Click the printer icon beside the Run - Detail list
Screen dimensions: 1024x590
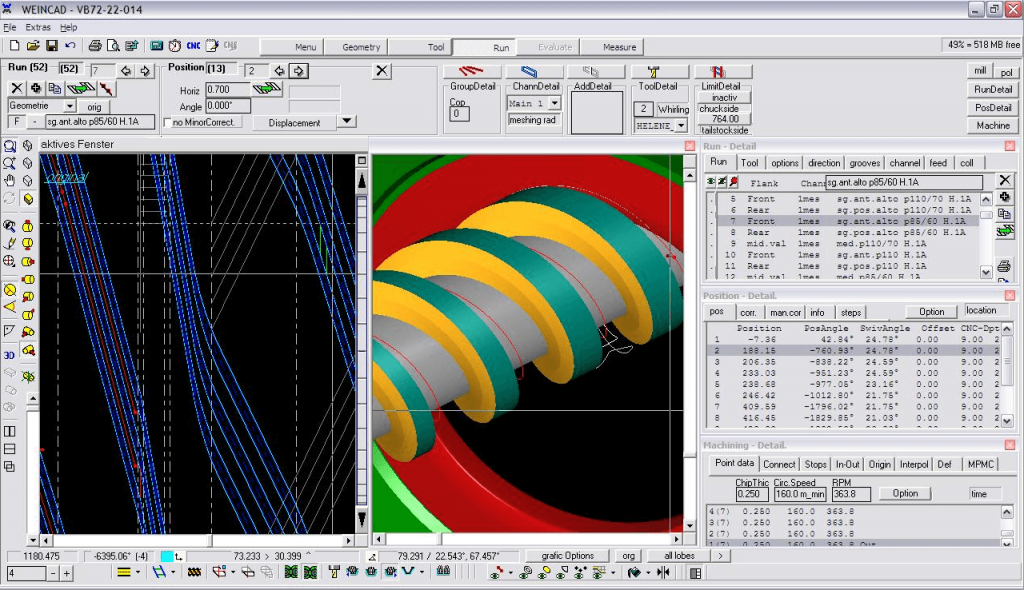click(x=1004, y=266)
